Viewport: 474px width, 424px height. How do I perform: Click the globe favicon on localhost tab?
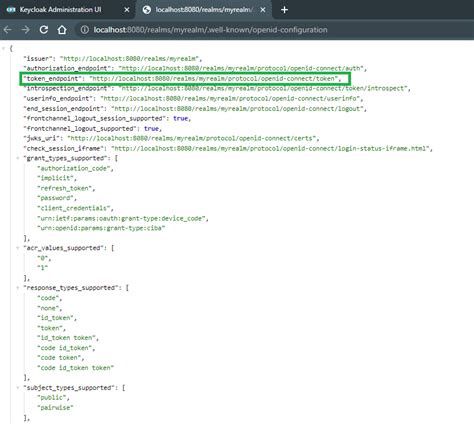click(x=147, y=10)
